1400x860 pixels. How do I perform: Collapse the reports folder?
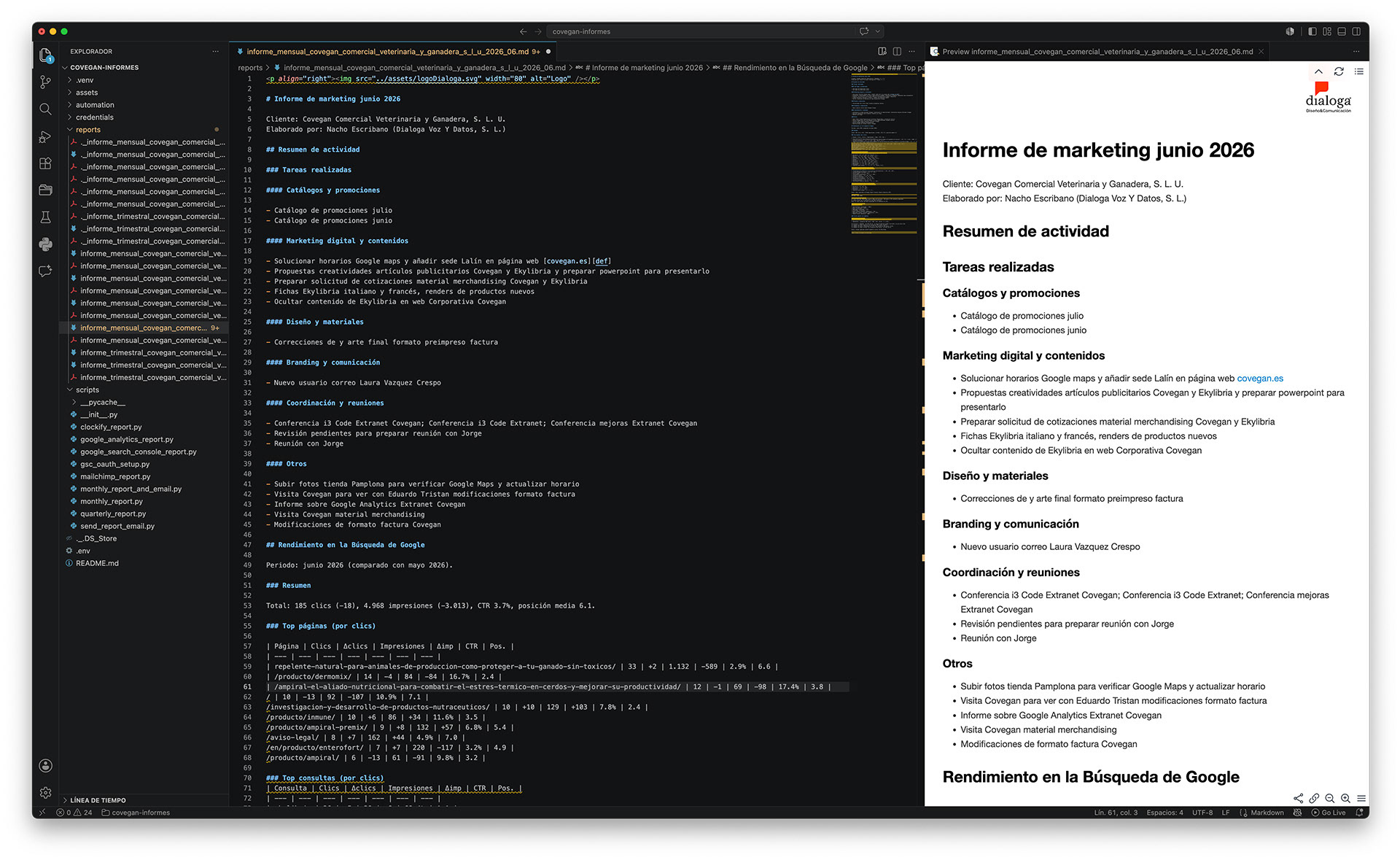[x=87, y=130]
